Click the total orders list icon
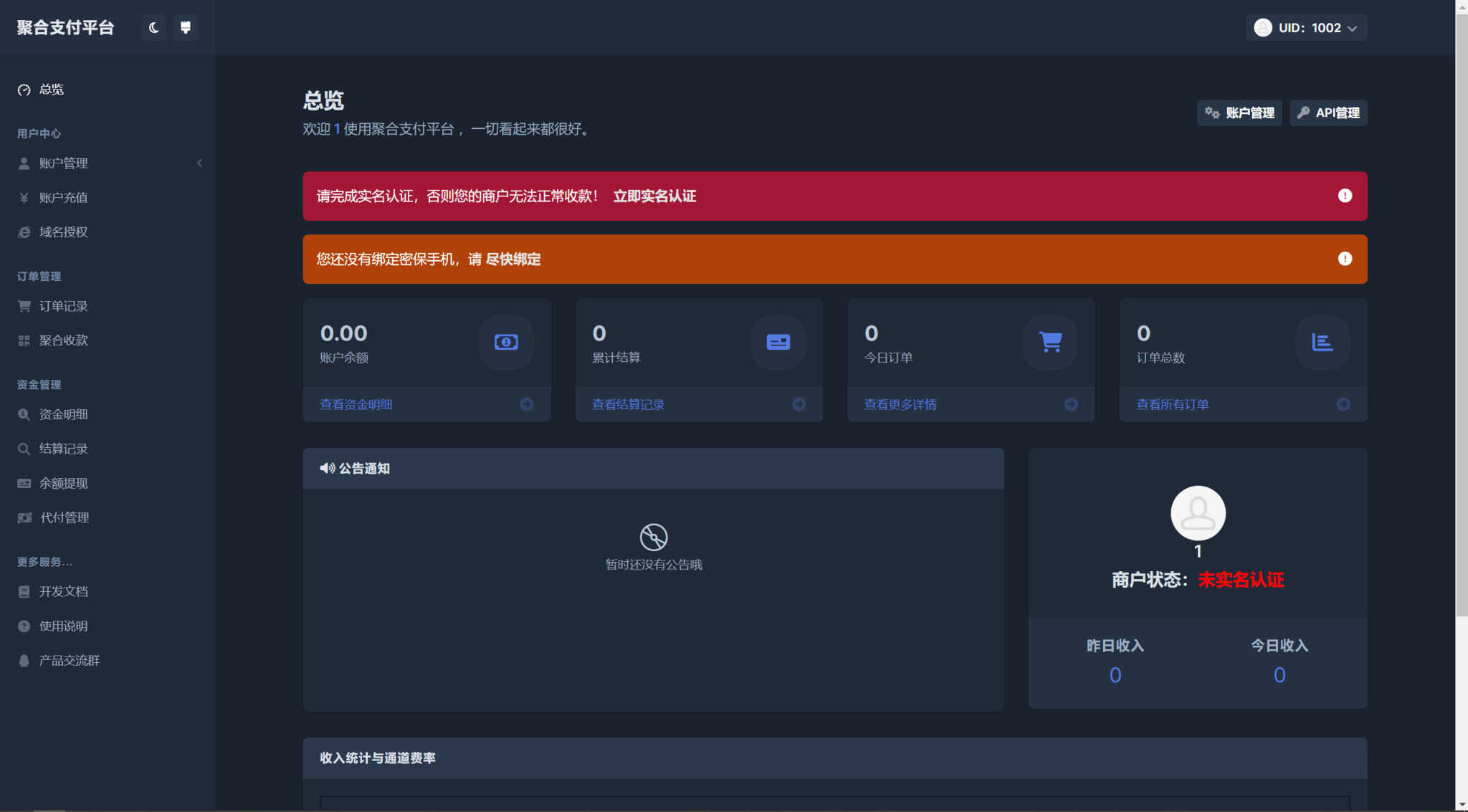The image size is (1468, 812). click(1322, 340)
